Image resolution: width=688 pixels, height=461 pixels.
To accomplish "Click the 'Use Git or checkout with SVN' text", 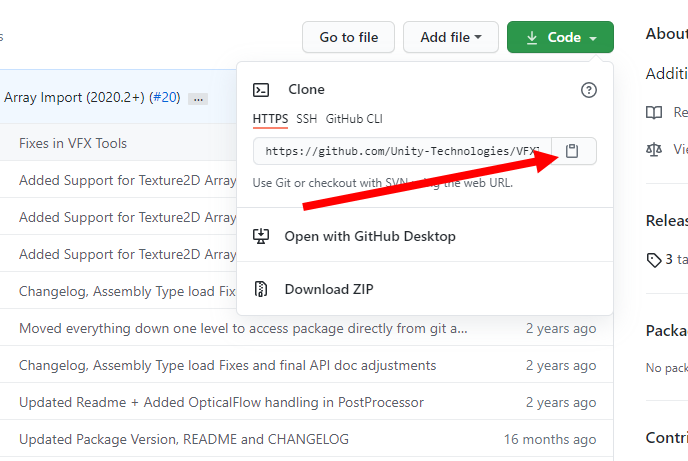I will pyautogui.click(x=383, y=183).
